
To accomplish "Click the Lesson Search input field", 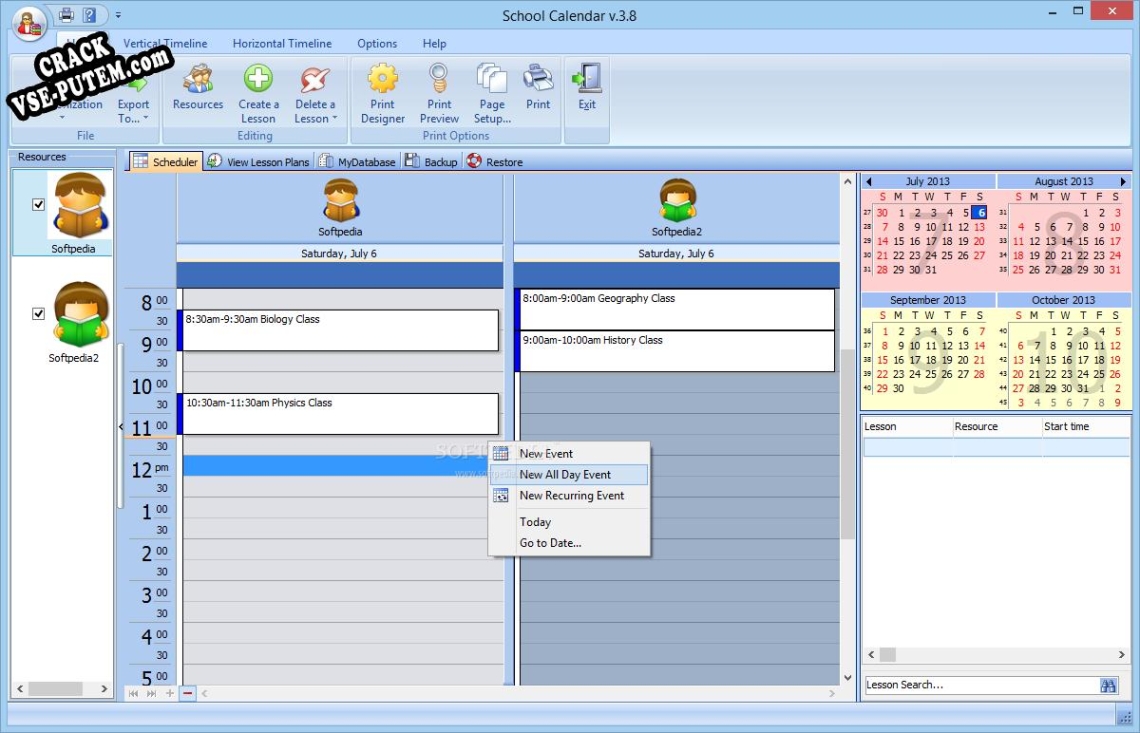I will (978, 685).
